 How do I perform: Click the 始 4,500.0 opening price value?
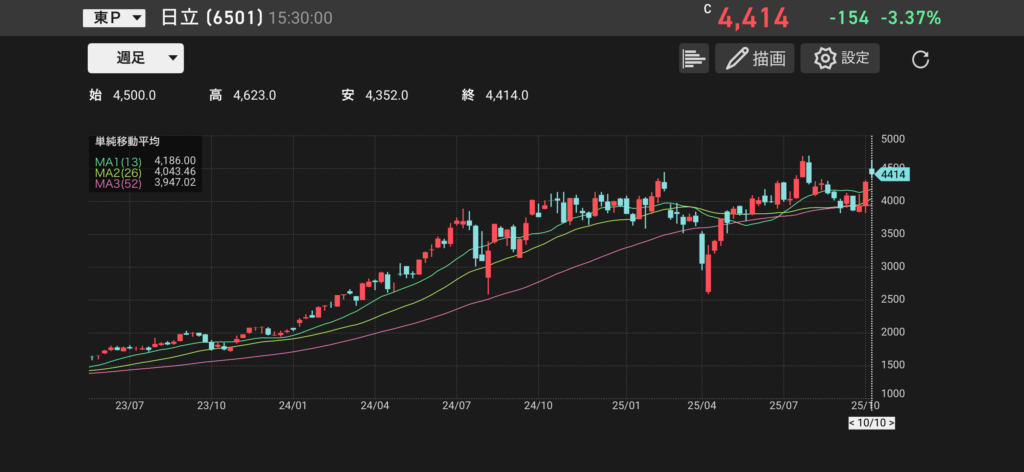[135, 95]
